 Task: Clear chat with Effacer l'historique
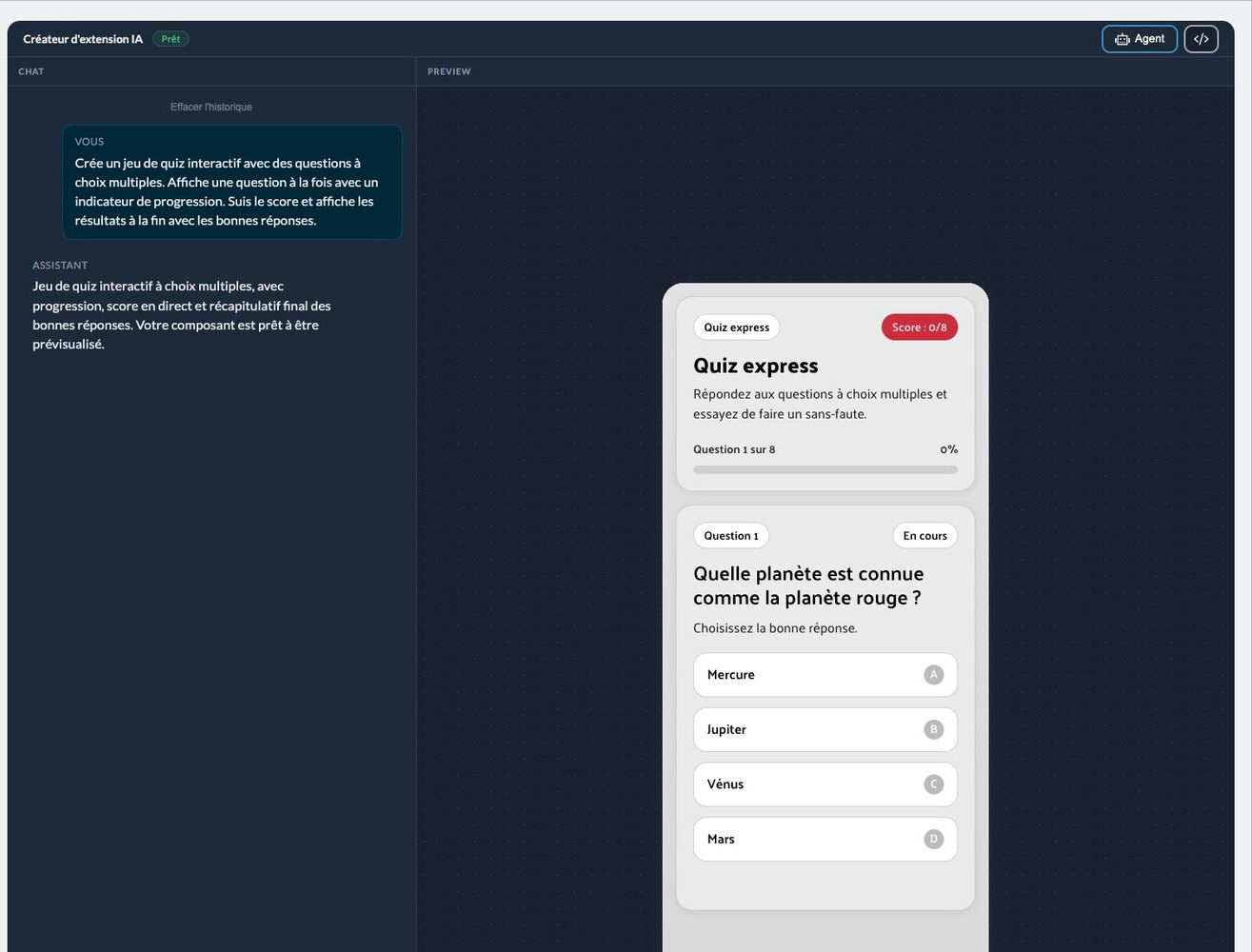point(211,107)
